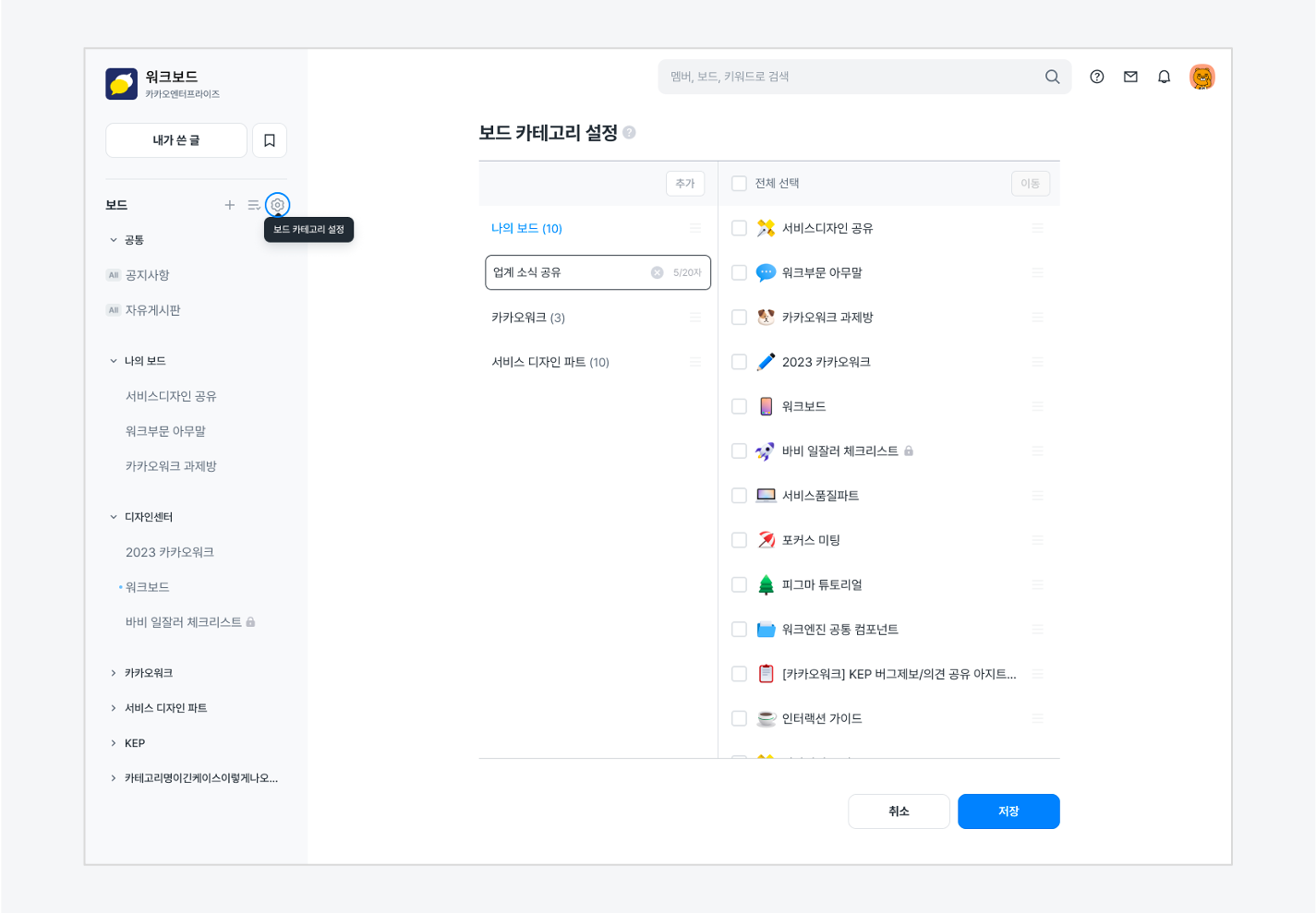This screenshot has height=913, width=1316.
Task: Open 바비 일잘러 체크리스트 in sidebar
Action: pos(184,622)
